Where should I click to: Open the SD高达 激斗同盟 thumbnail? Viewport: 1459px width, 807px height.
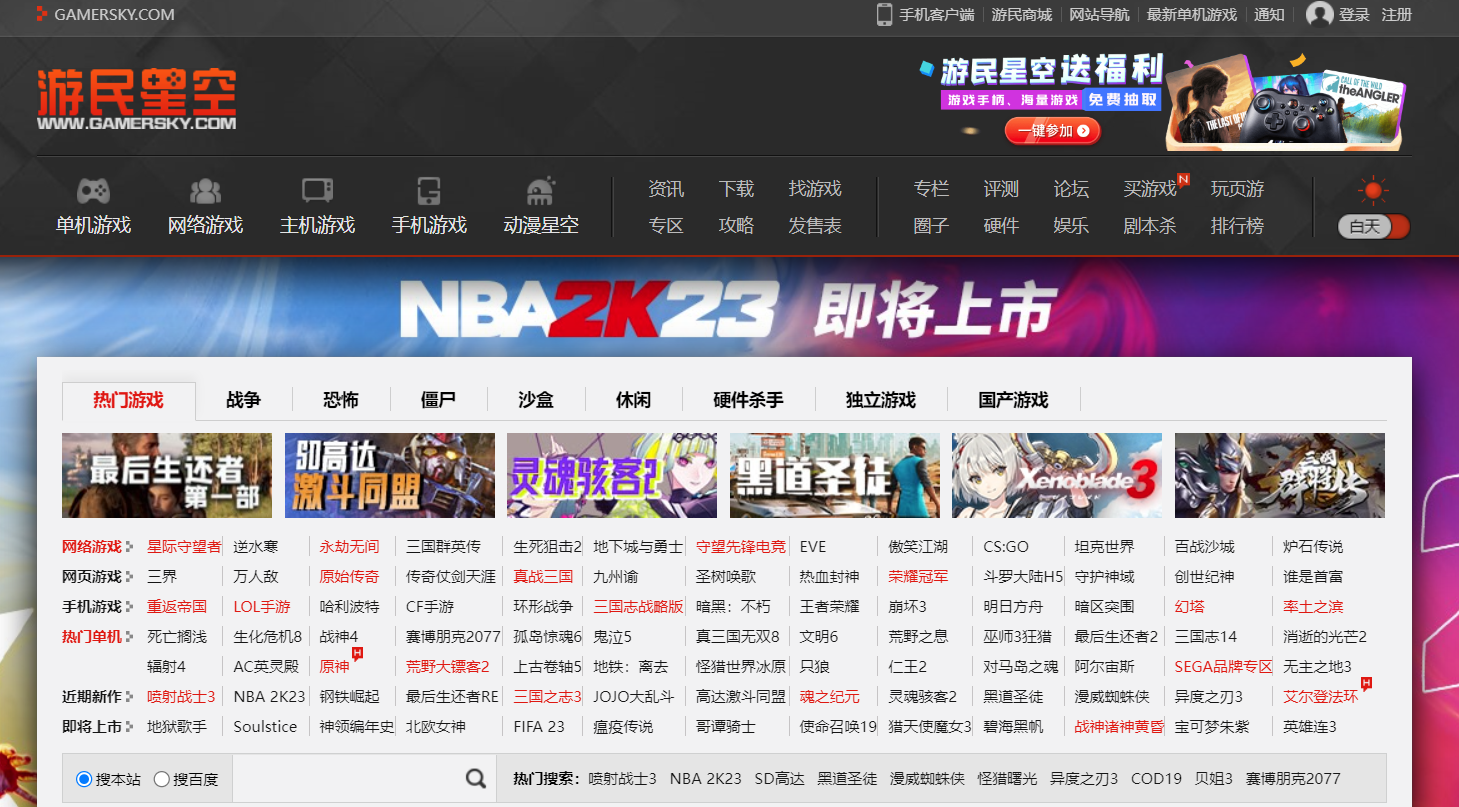pyautogui.click(x=390, y=475)
